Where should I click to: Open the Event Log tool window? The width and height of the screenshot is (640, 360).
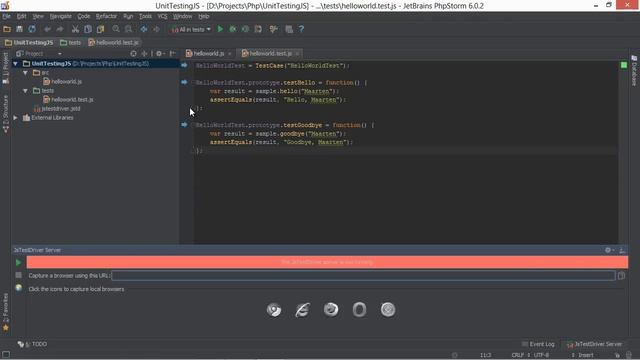click(x=538, y=344)
